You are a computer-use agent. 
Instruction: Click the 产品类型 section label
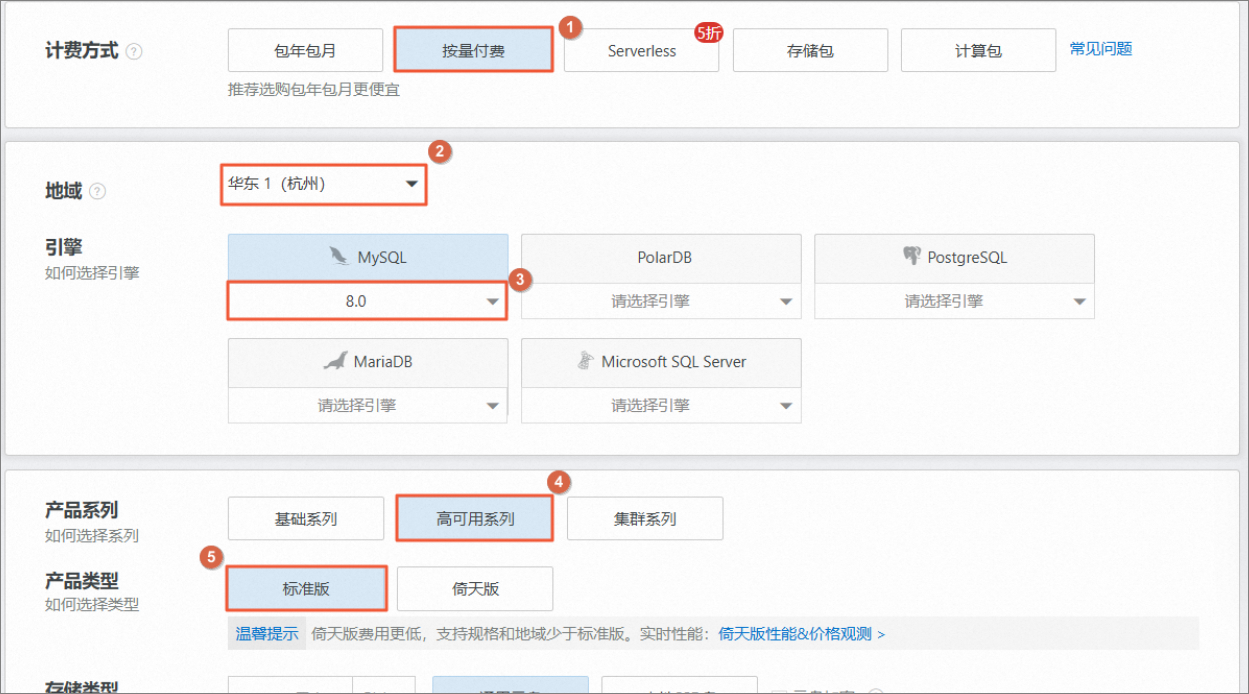(82, 580)
